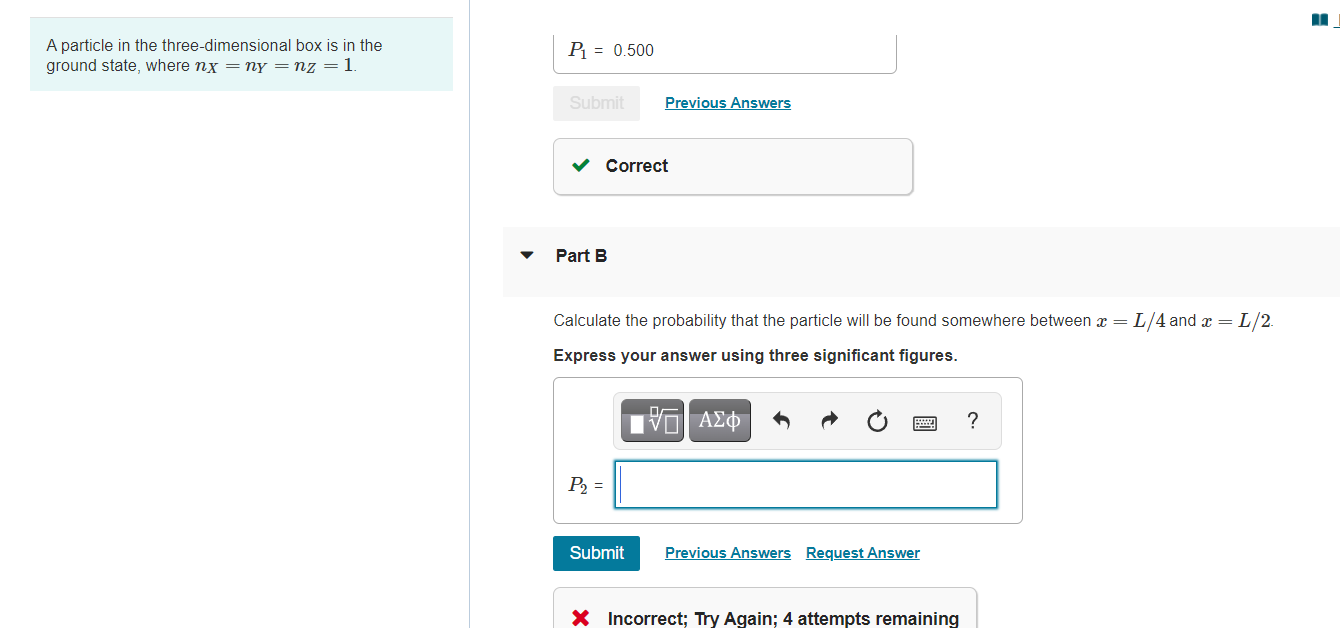This screenshot has height=628, width=1340.
Task: Click Request Answer for Part B
Action: [x=862, y=553]
